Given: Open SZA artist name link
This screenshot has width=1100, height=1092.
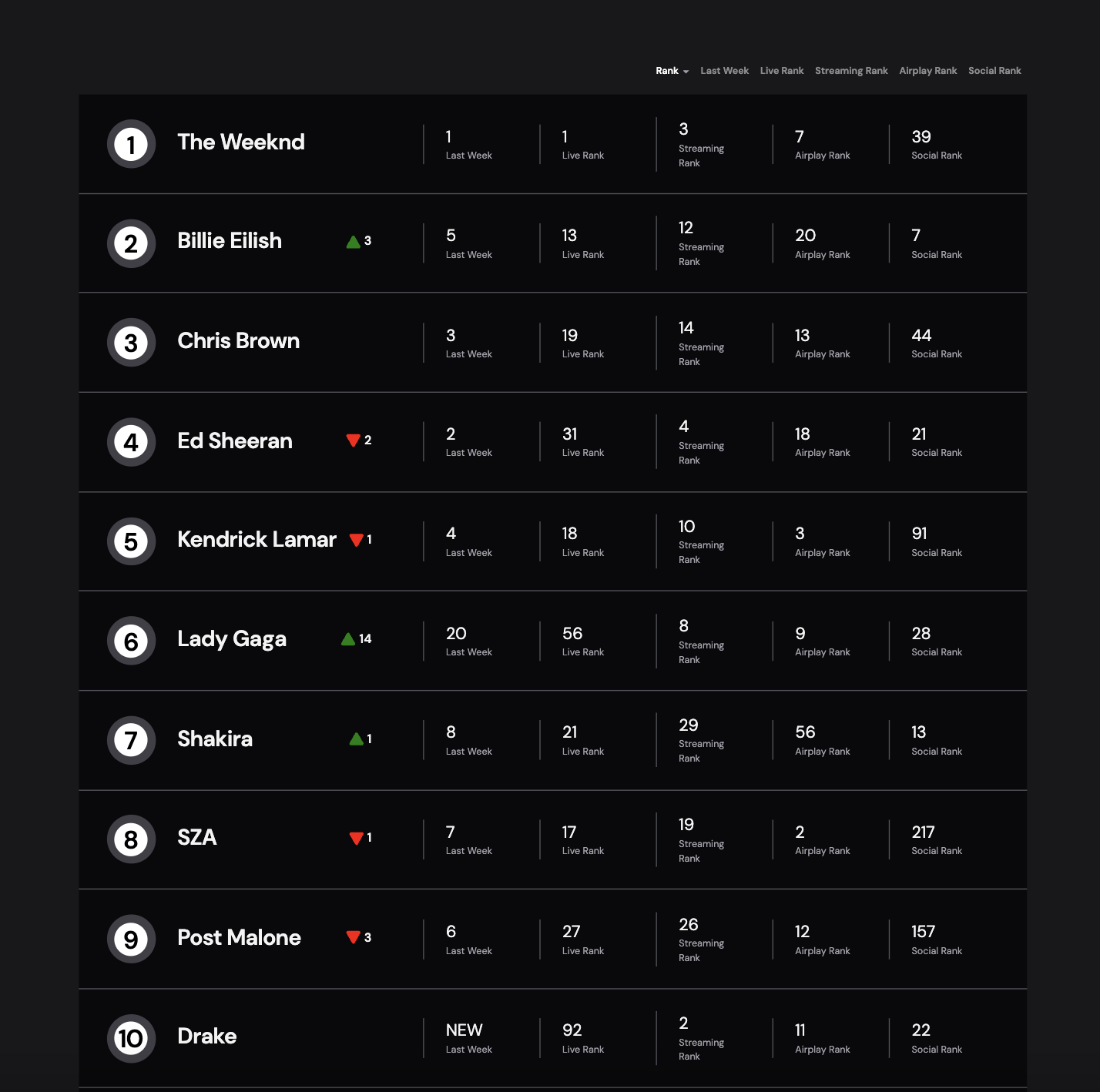Looking at the screenshot, I should (197, 837).
